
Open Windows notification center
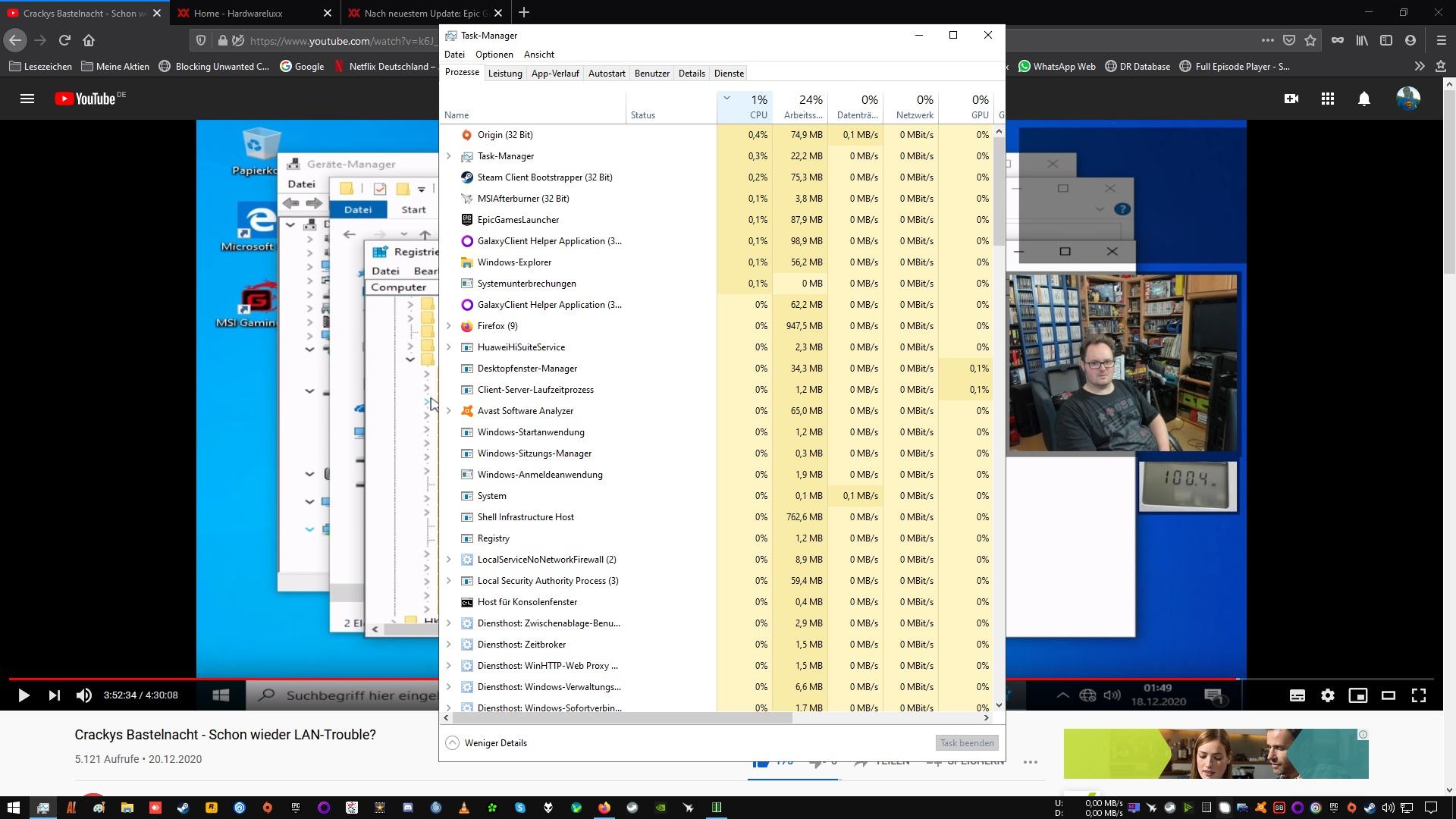click(x=1431, y=808)
